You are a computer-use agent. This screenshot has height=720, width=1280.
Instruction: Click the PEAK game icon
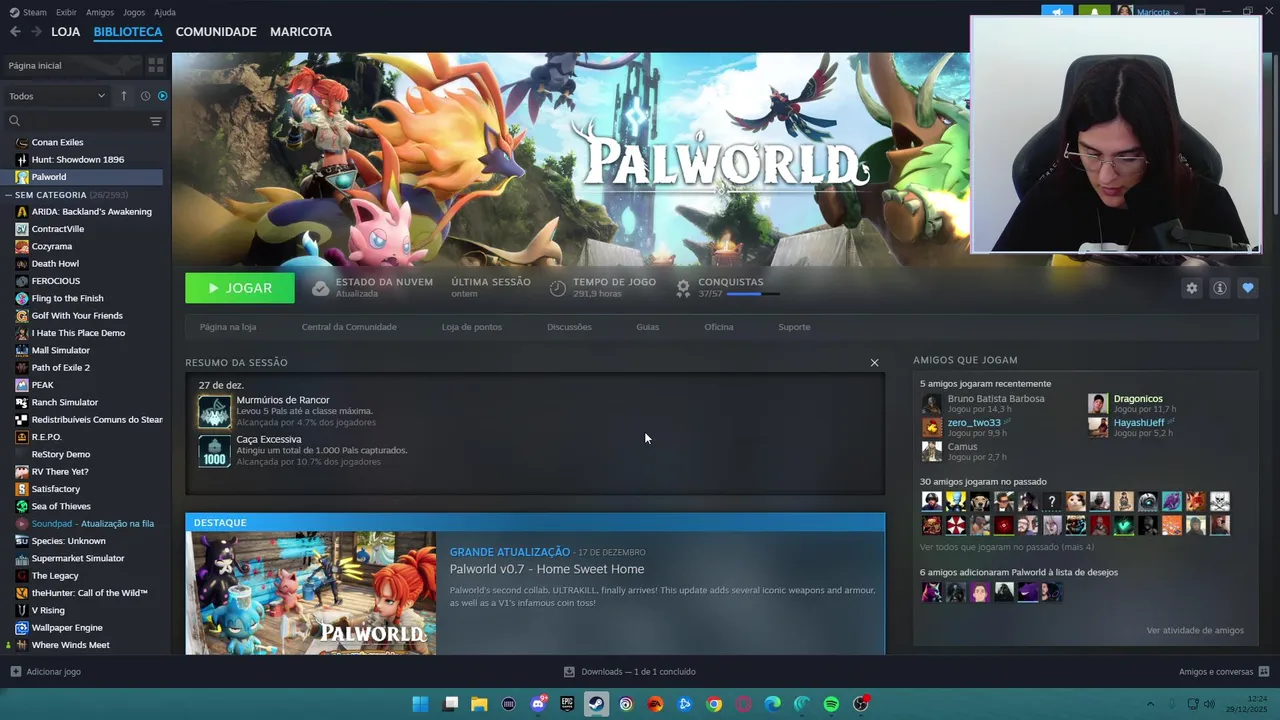pos(22,385)
